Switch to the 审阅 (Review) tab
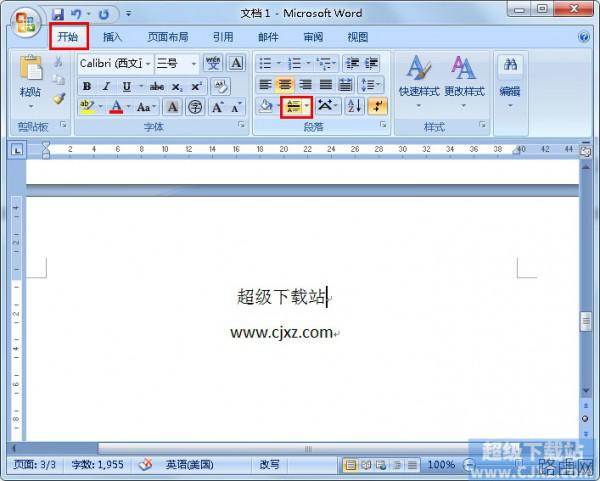Image resolution: width=600 pixels, height=481 pixels. (313, 37)
